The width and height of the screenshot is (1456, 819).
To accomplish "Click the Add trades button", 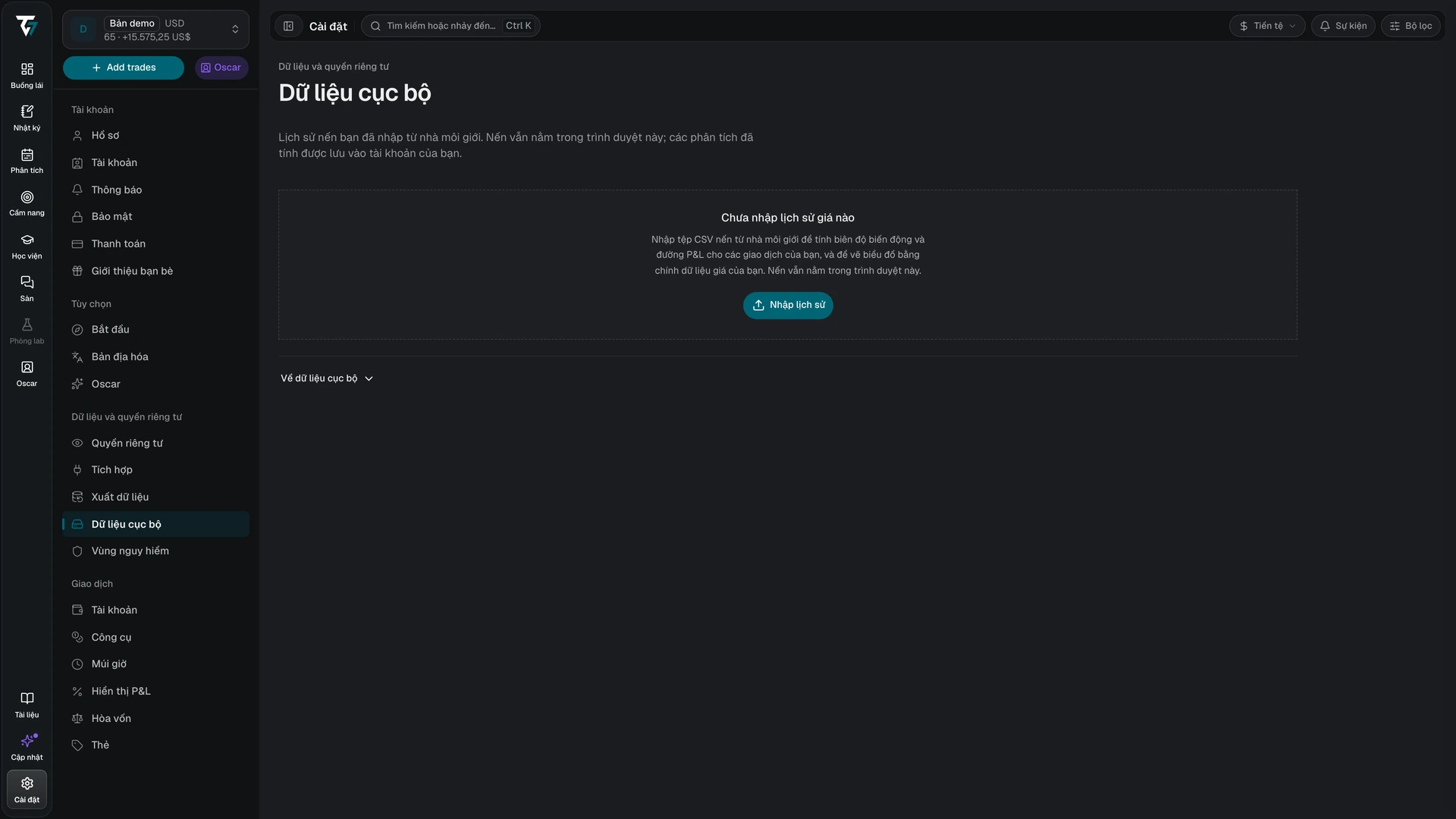I will tap(124, 67).
